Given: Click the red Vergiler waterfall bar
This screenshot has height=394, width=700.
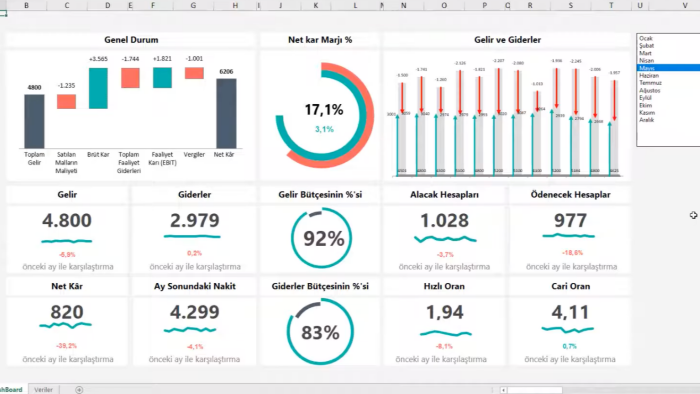Looking at the screenshot, I should point(194,73).
